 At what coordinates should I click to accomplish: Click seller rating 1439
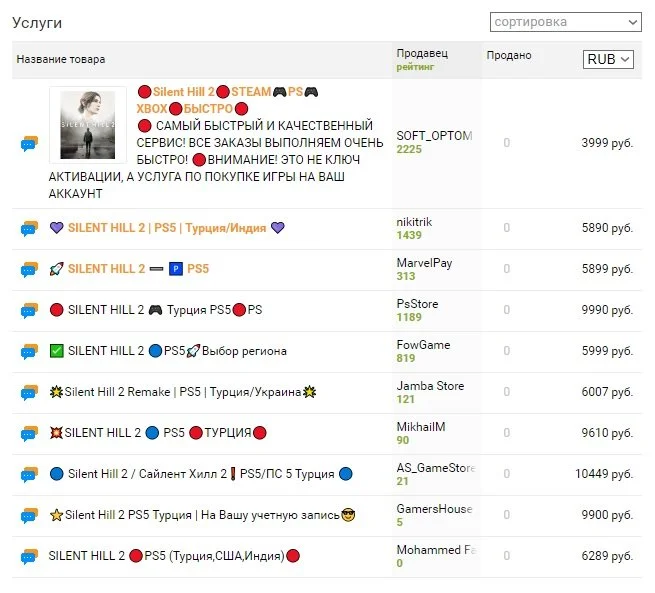pos(409,235)
